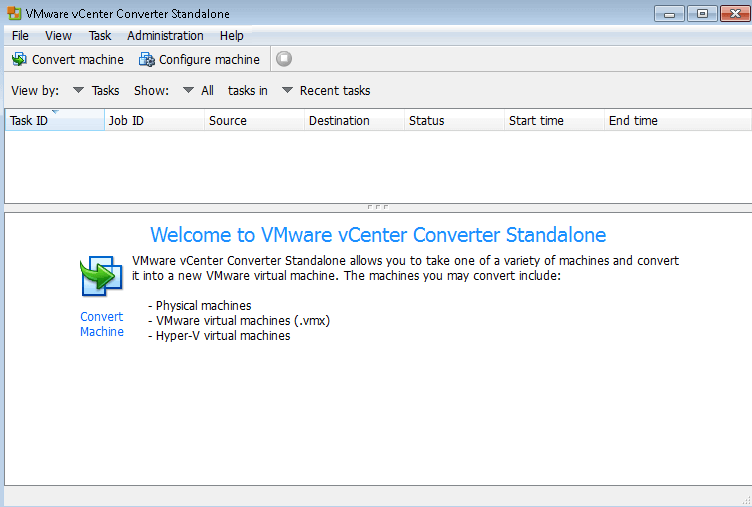This screenshot has height=507, width=752.
Task: Click the Configure machine toolbar label
Action: point(209,59)
